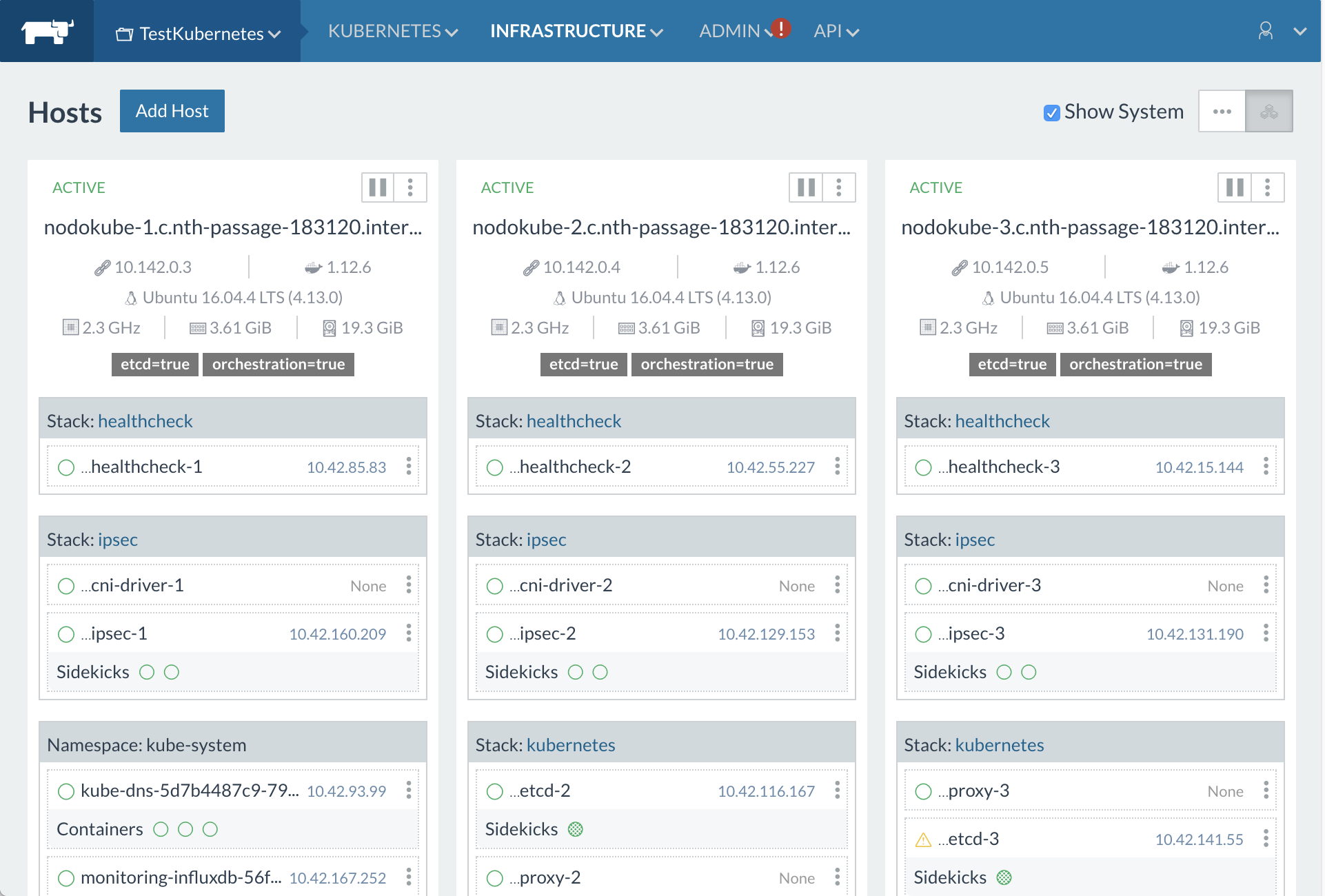
Task: Open the ADMIN menu
Action: coord(735,31)
